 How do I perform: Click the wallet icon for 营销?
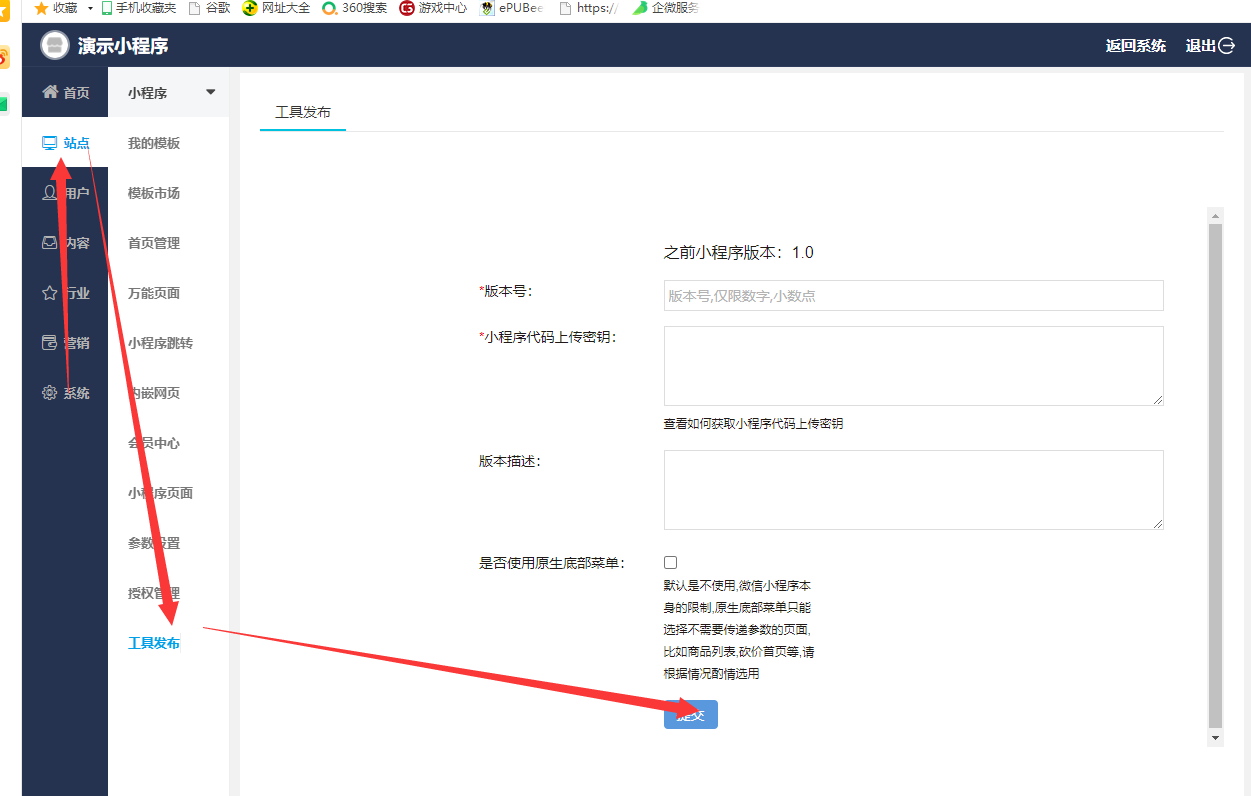click(49, 343)
